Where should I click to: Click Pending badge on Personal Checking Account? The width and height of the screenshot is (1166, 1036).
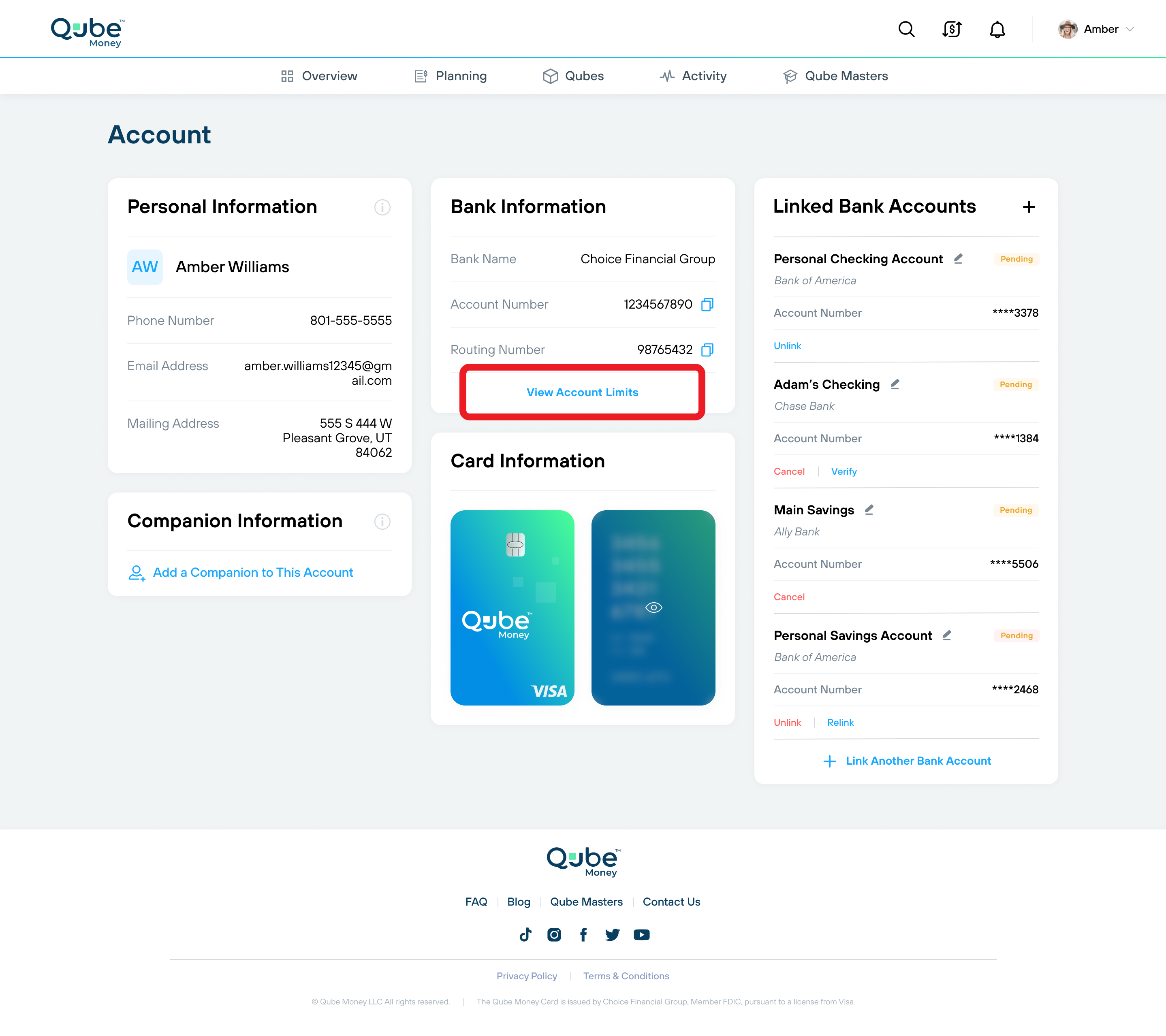click(1017, 259)
